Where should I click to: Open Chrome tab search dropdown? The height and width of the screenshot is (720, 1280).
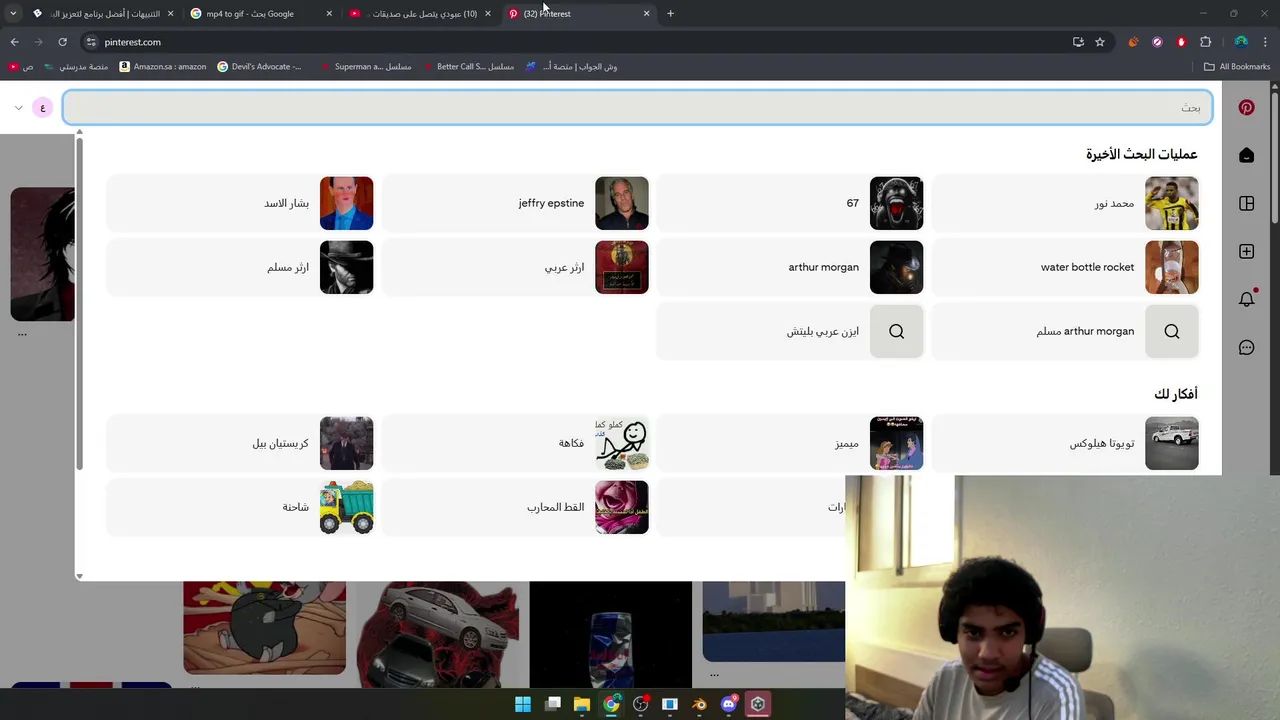pyautogui.click(x=13, y=13)
